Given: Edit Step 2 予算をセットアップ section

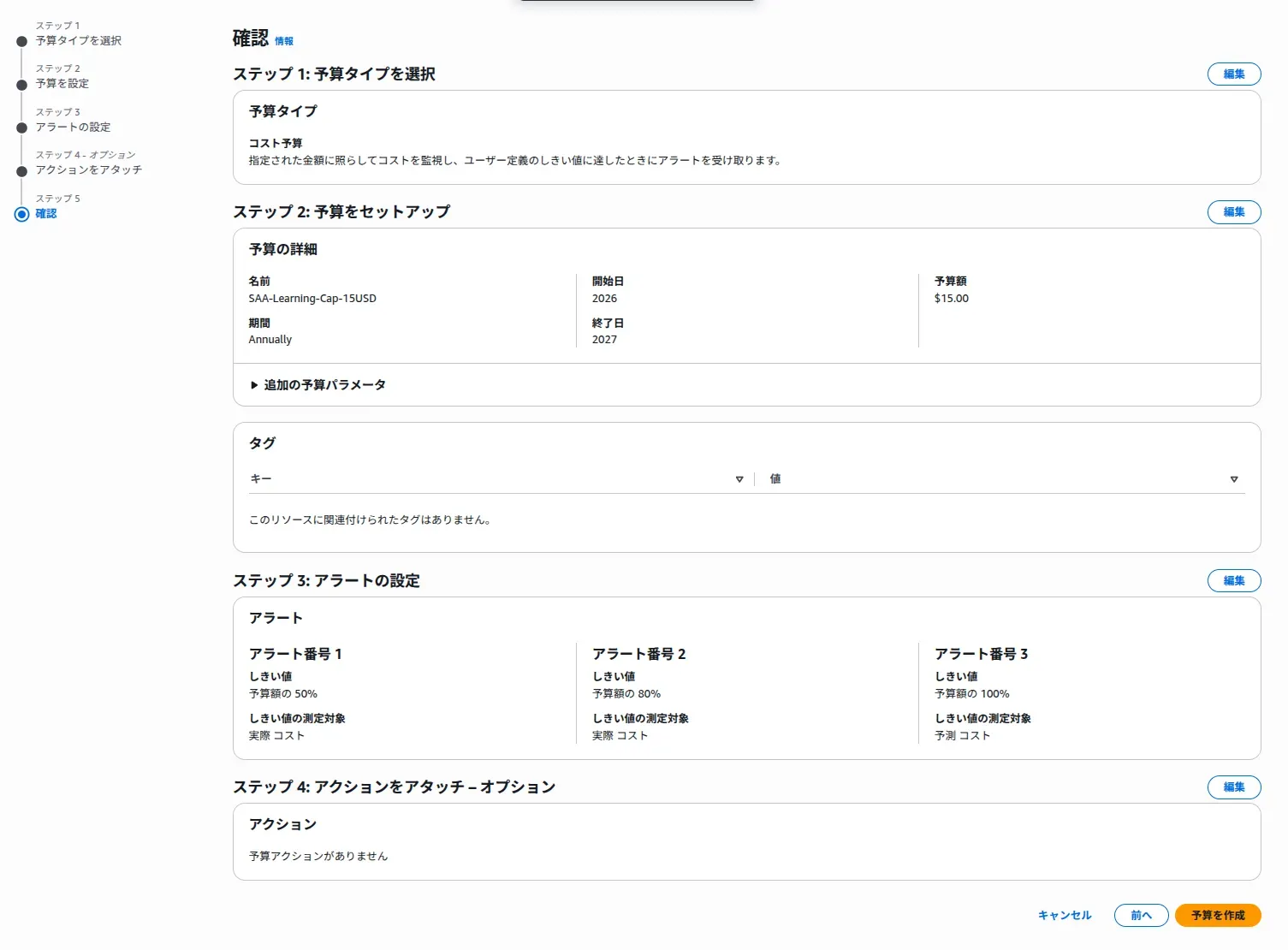Looking at the screenshot, I should pyautogui.click(x=1234, y=212).
